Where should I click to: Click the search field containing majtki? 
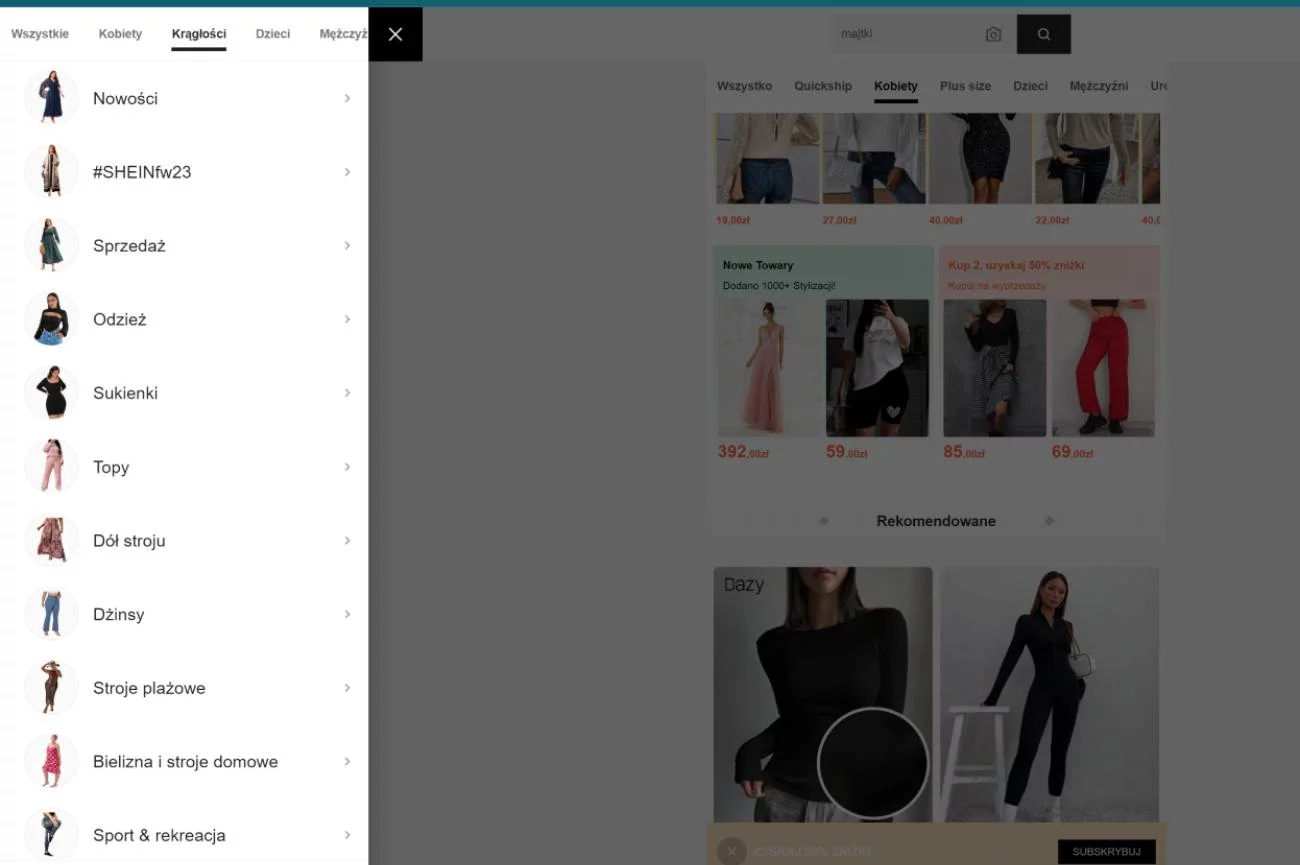tap(905, 34)
